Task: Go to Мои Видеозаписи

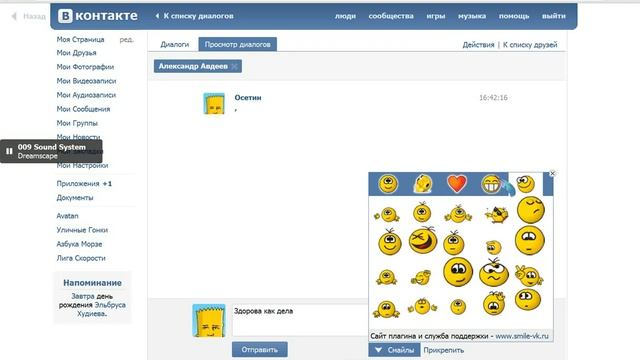Action: click(x=86, y=81)
